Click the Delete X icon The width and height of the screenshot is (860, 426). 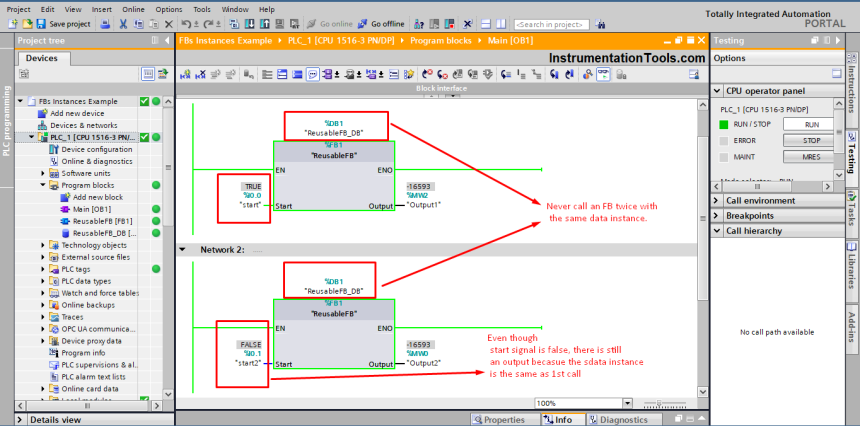tap(169, 24)
